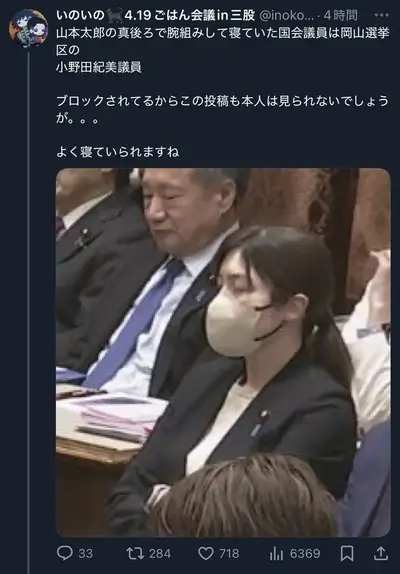This screenshot has height=574, width=400.
Task: Click the reply count 33
Action: pyautogui.click(x=85, y=554)
